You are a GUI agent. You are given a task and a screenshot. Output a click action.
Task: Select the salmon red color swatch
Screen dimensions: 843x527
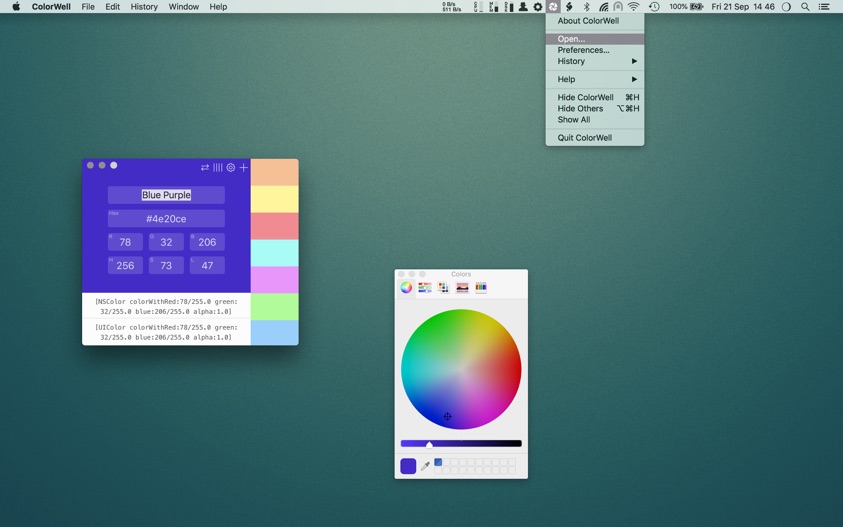click(275, 226)
